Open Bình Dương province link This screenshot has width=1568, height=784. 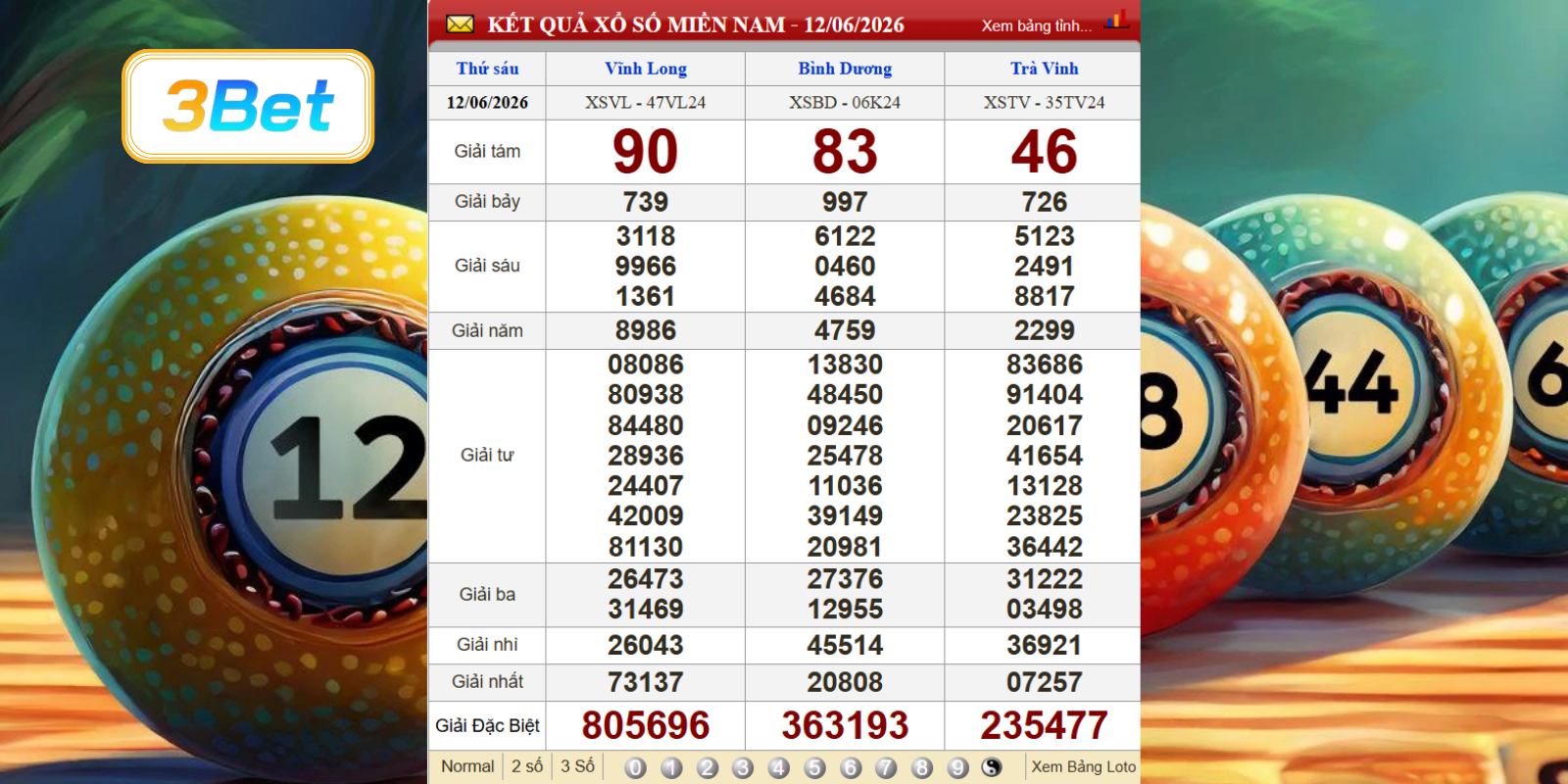pos(845,69)
